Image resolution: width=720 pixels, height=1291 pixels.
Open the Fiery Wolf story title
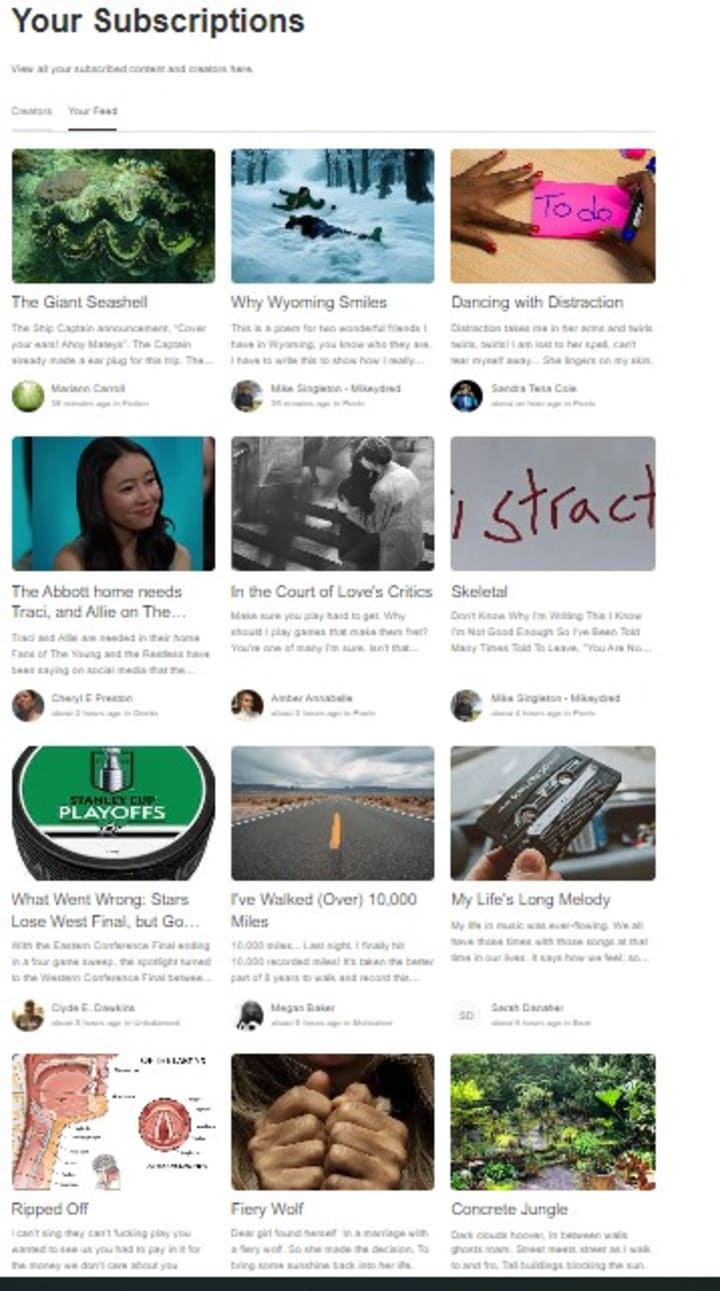pos(267,1209)
